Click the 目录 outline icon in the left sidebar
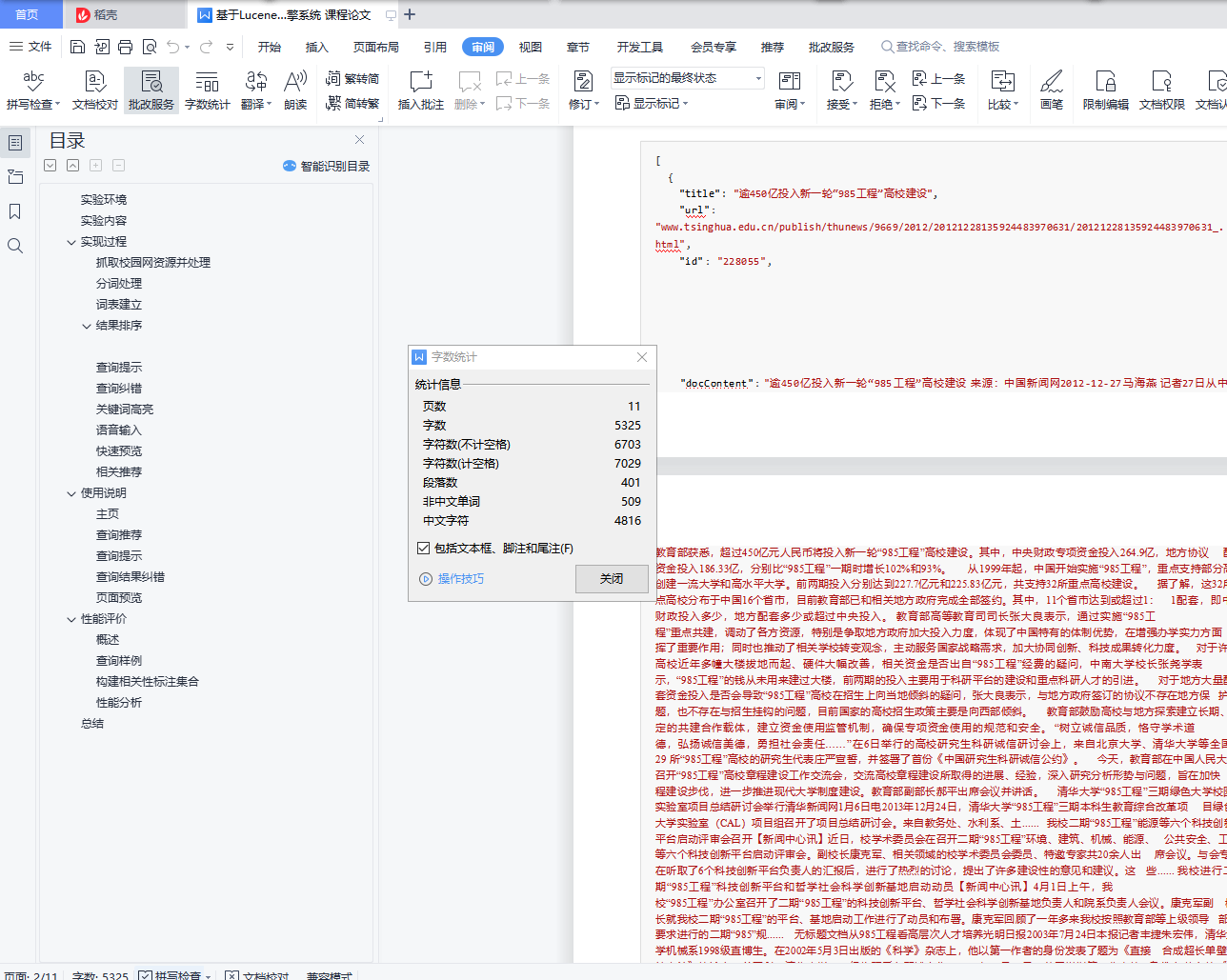This screenshot has width=1227, height=980. [x=15, y=143]
